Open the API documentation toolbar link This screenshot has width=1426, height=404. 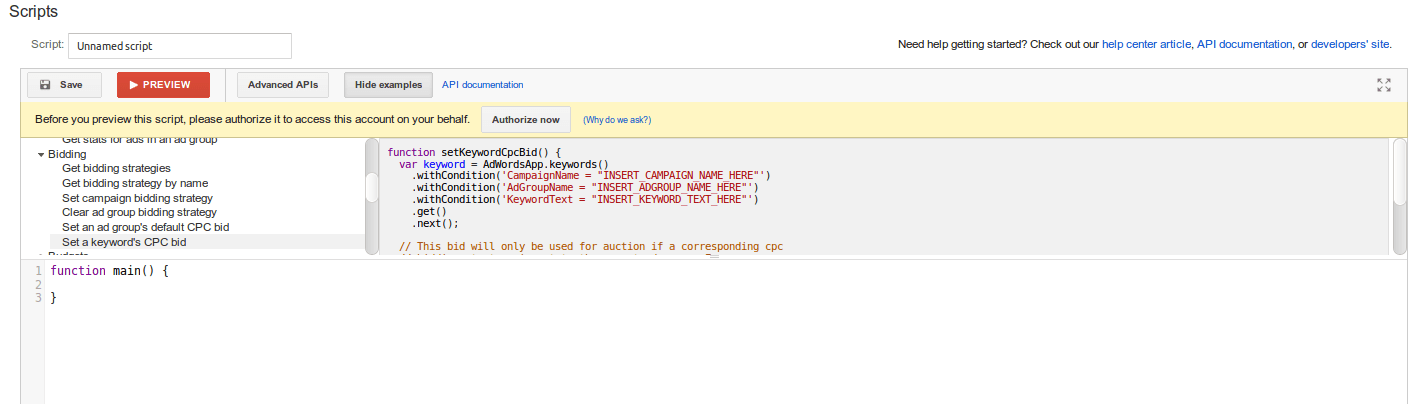point(482,85)
